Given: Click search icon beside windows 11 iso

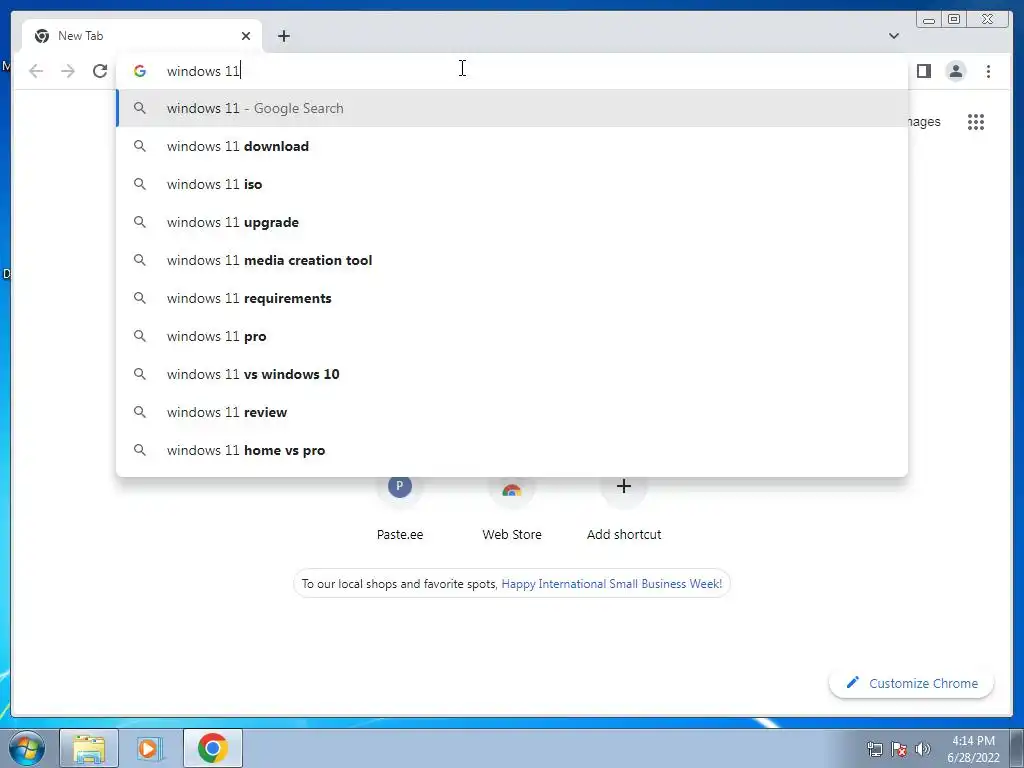Looking at the screenshot, I should (x=140, y=184).
